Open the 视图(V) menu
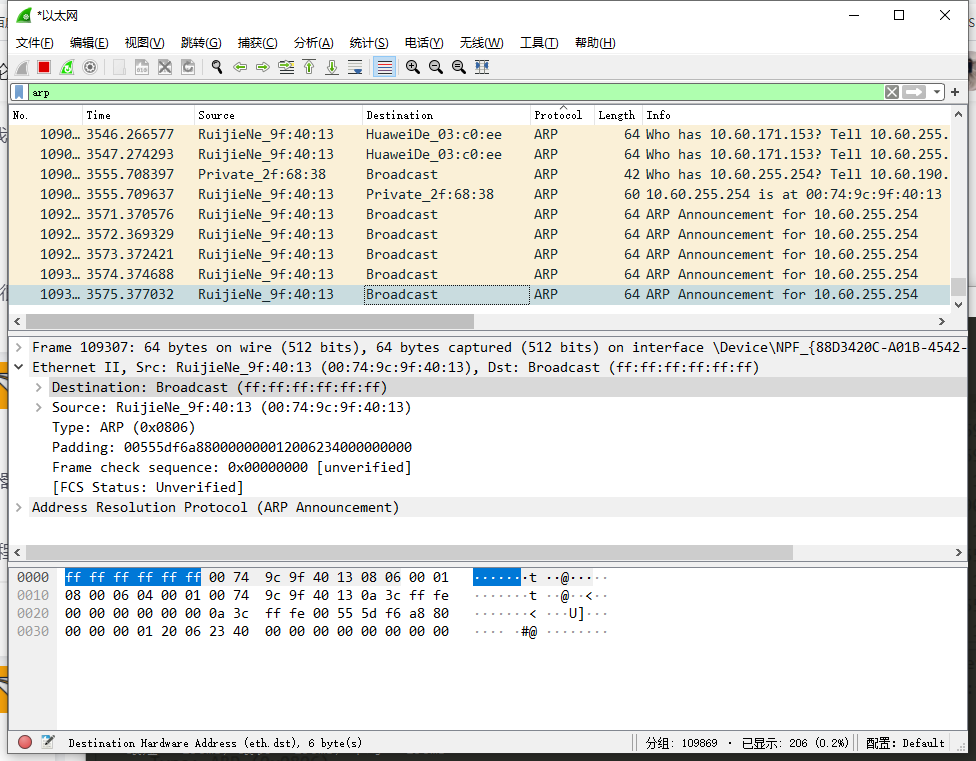Image resolution: width=976 pixels, height=761 pixels. point(144,43)
